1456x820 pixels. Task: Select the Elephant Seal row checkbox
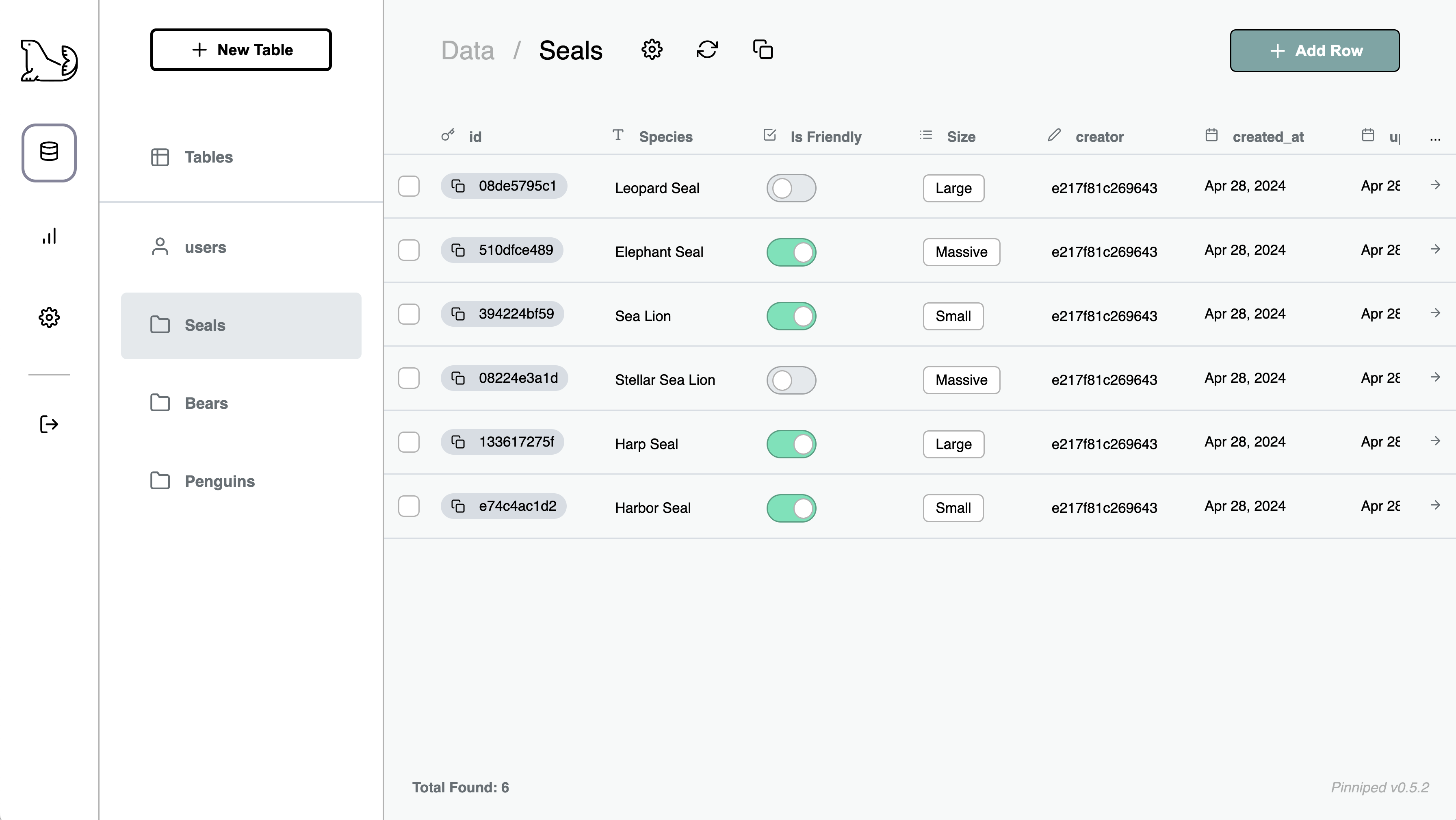[409, 250]
